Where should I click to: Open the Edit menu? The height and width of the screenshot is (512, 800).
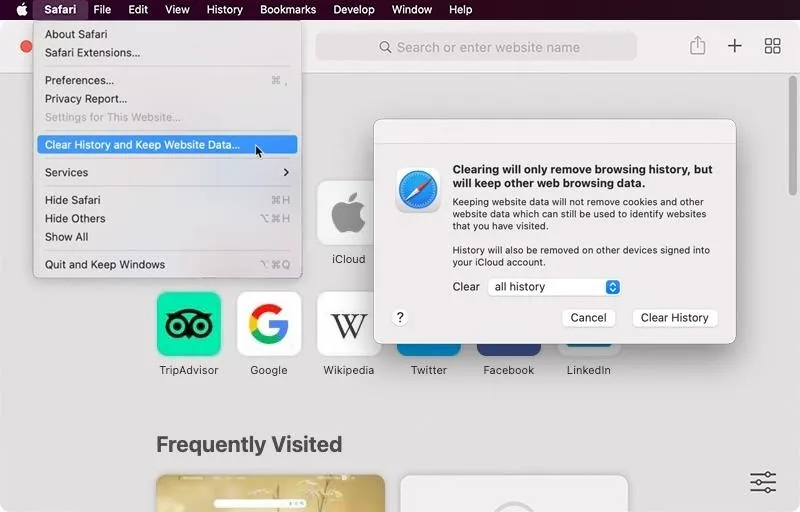(x=138, y=10)
